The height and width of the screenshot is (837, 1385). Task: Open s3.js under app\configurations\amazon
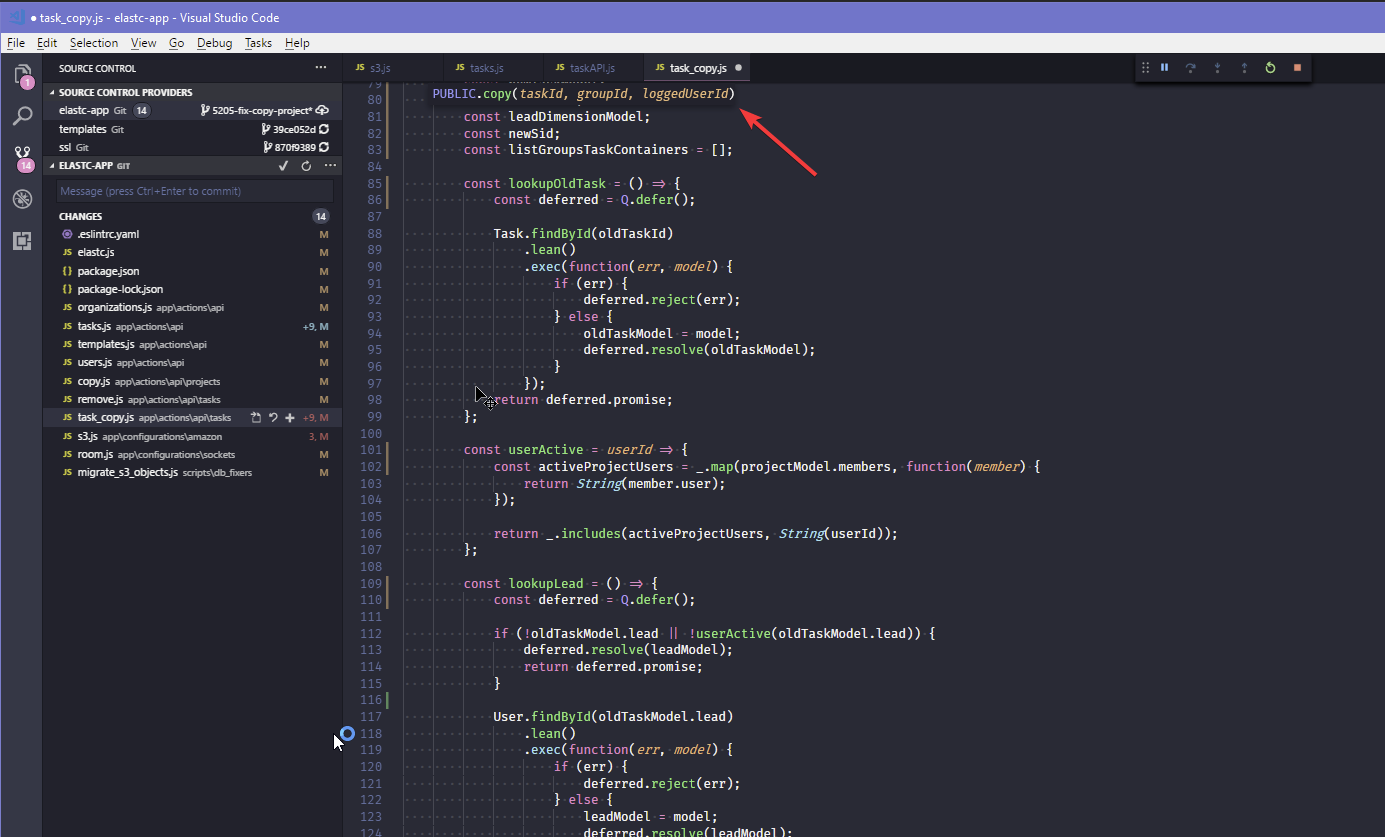click(x=192, y=436)
